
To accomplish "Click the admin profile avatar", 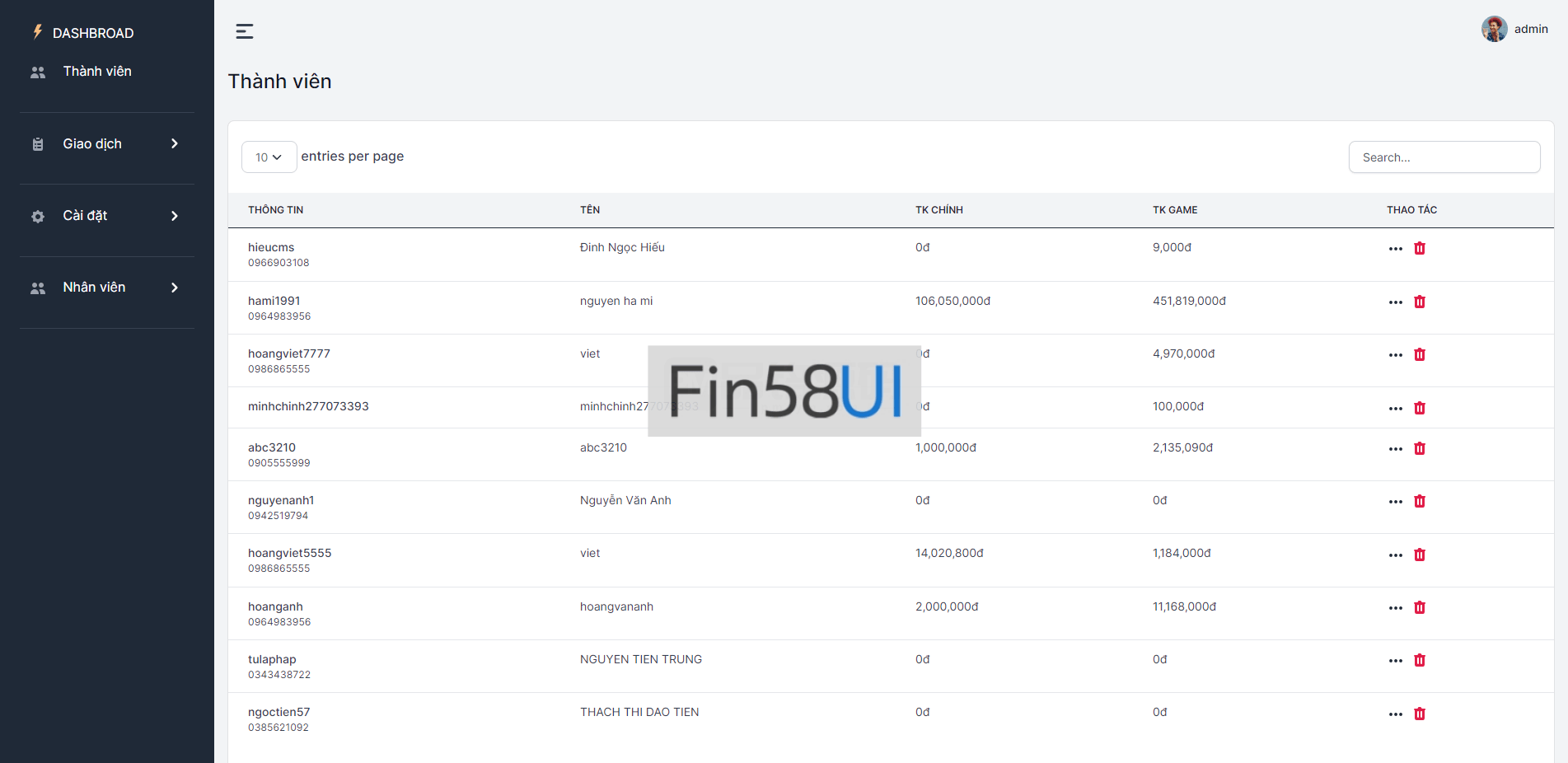I will pos(1494,29).
